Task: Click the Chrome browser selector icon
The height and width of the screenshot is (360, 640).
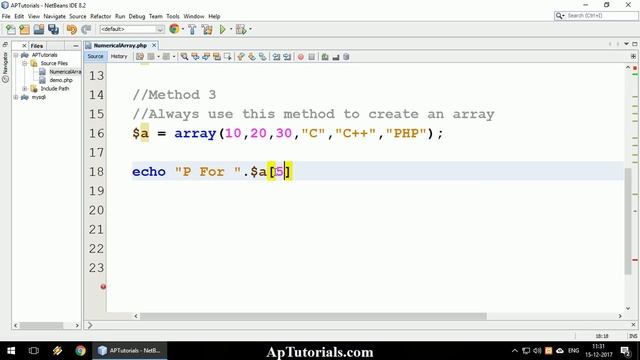Action: pyautogui.click(x=174, y=29)
